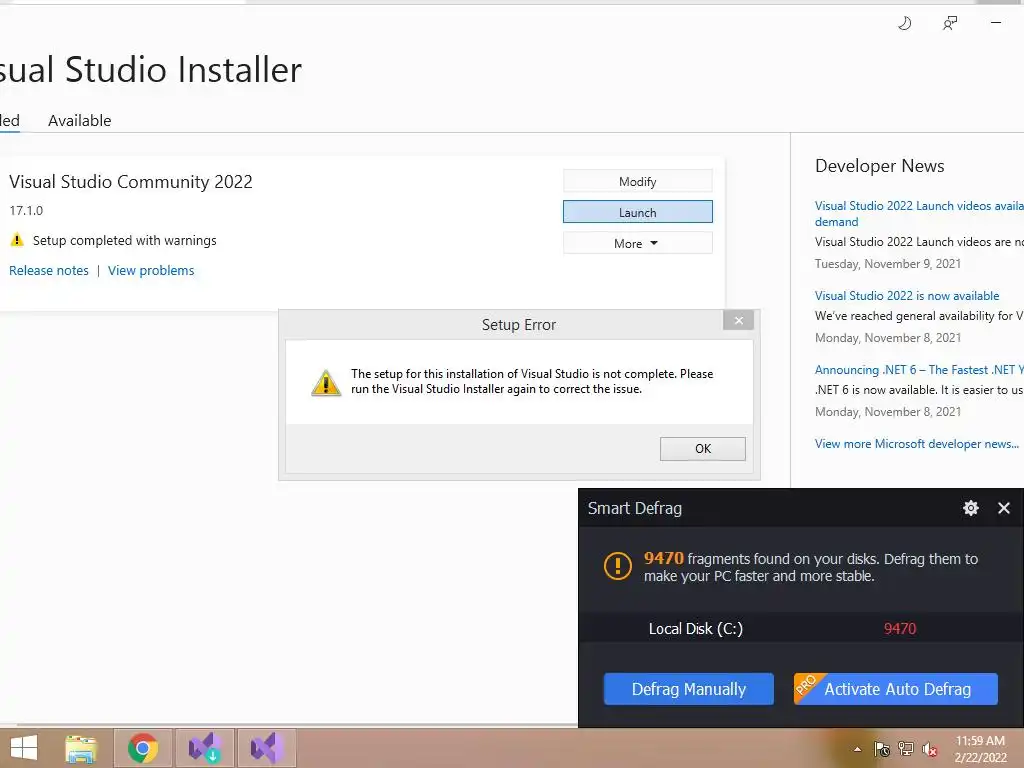Click the Smart Defrag alert exclamation icon
The height and width of the screenshot is (768, 1024).
click(x=617, y=566)
